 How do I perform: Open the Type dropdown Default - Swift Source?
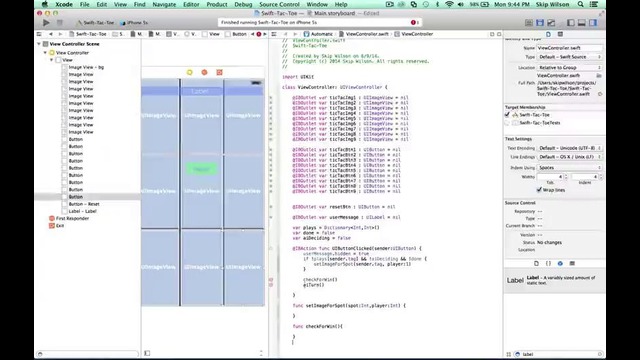(569, 57)
